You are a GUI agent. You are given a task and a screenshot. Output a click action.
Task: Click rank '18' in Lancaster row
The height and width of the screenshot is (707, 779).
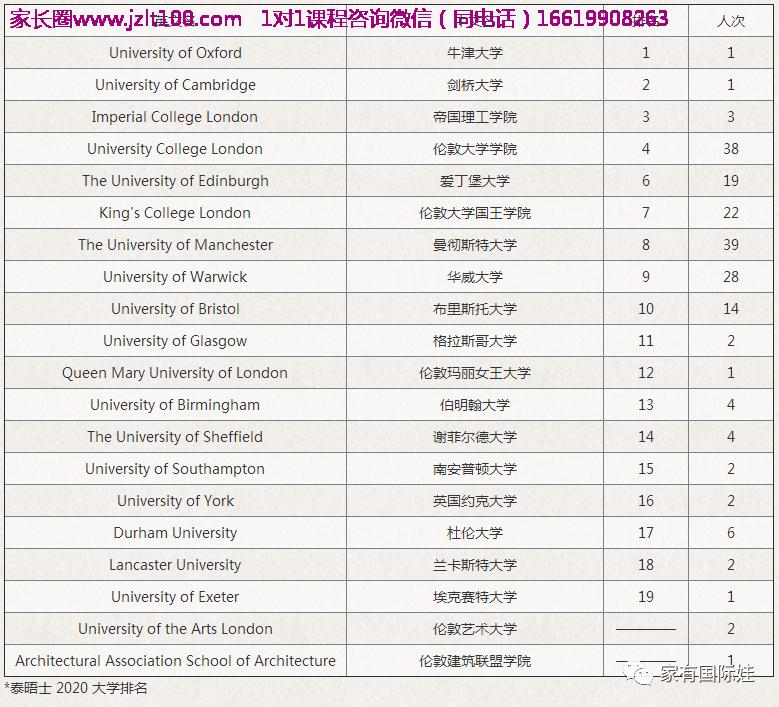(646, 565)
